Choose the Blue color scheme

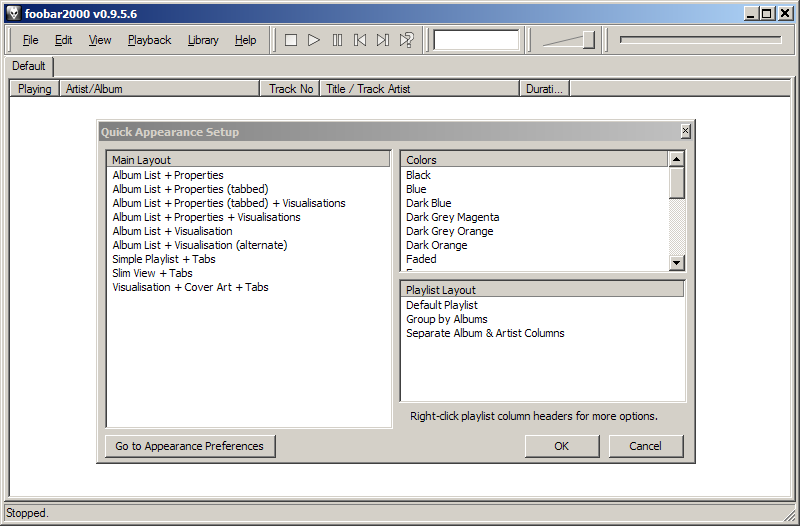[x=416, y=189]
